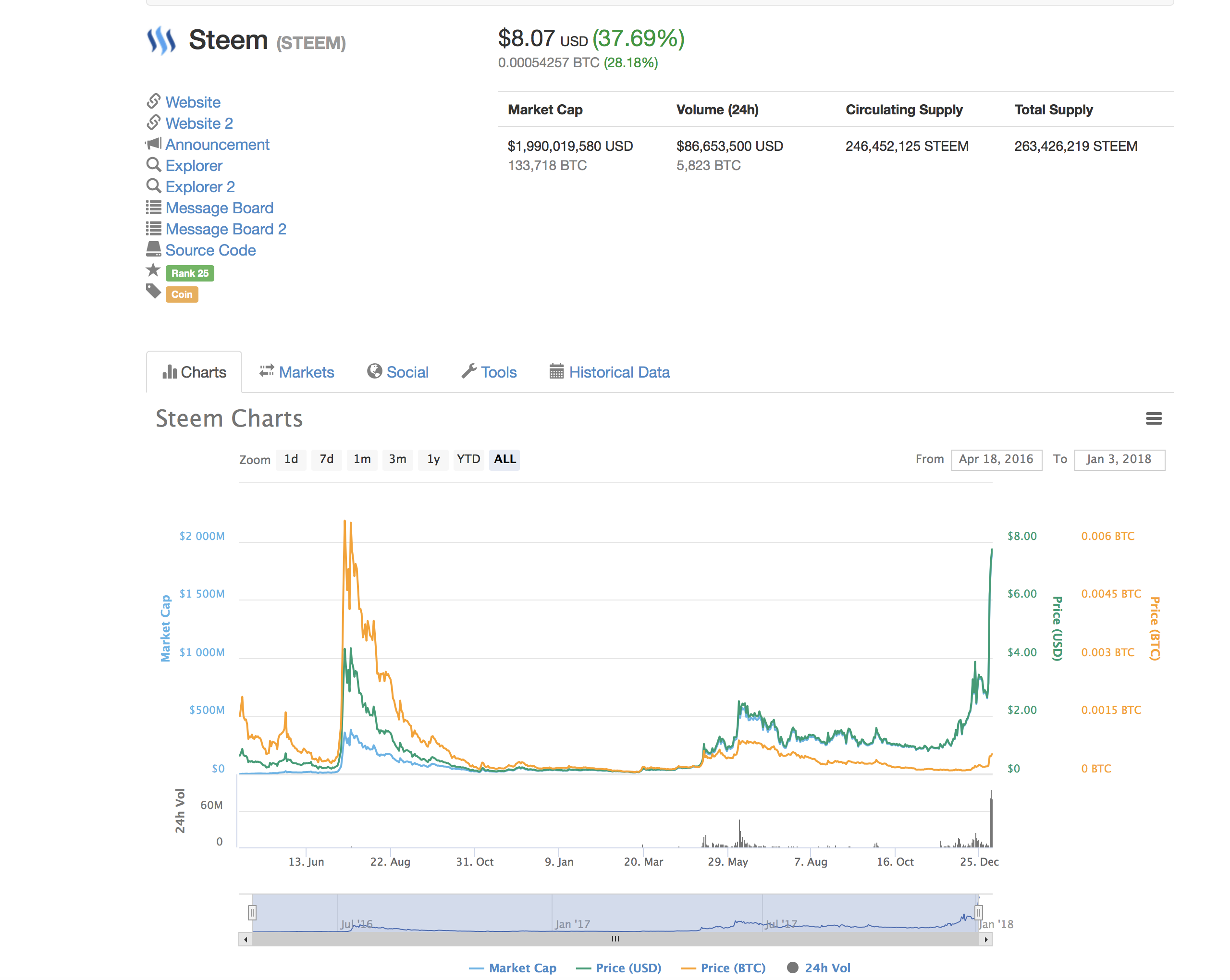Click the From date field Apr 18, 2016
1230x980 pixels.
tap(996, 460)
